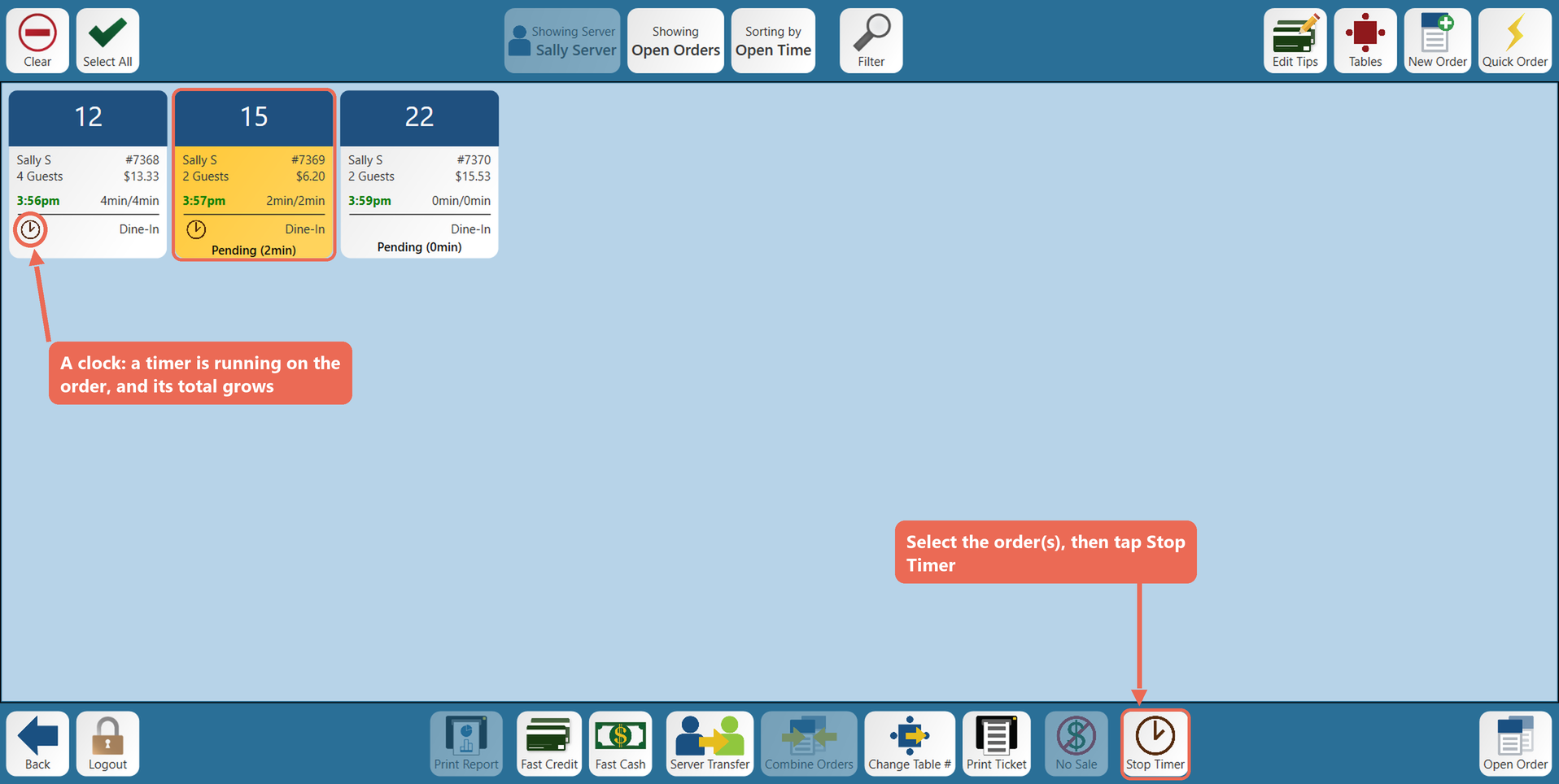Open Edit Tips
1559x784 pixels.
click(1295, 41)
